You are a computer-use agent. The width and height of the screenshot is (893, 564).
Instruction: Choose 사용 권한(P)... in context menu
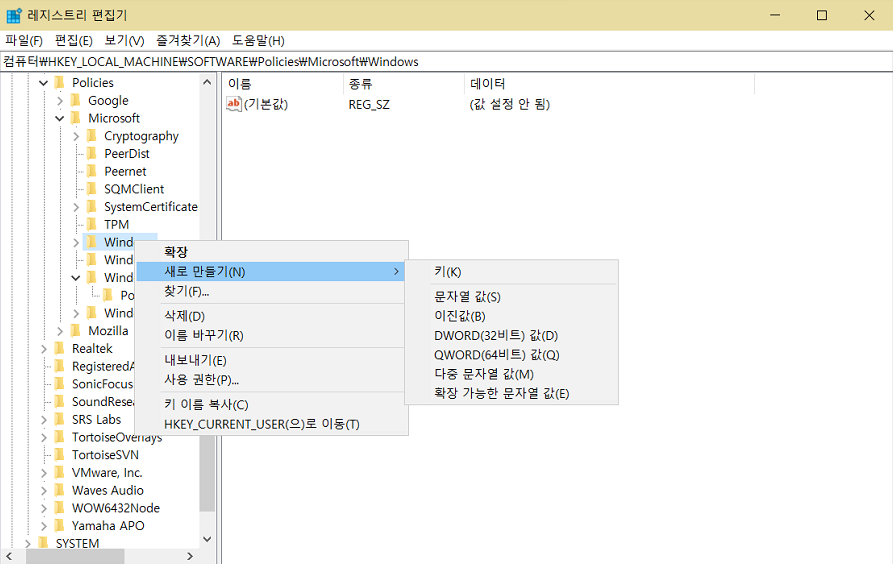click(272, 379)
